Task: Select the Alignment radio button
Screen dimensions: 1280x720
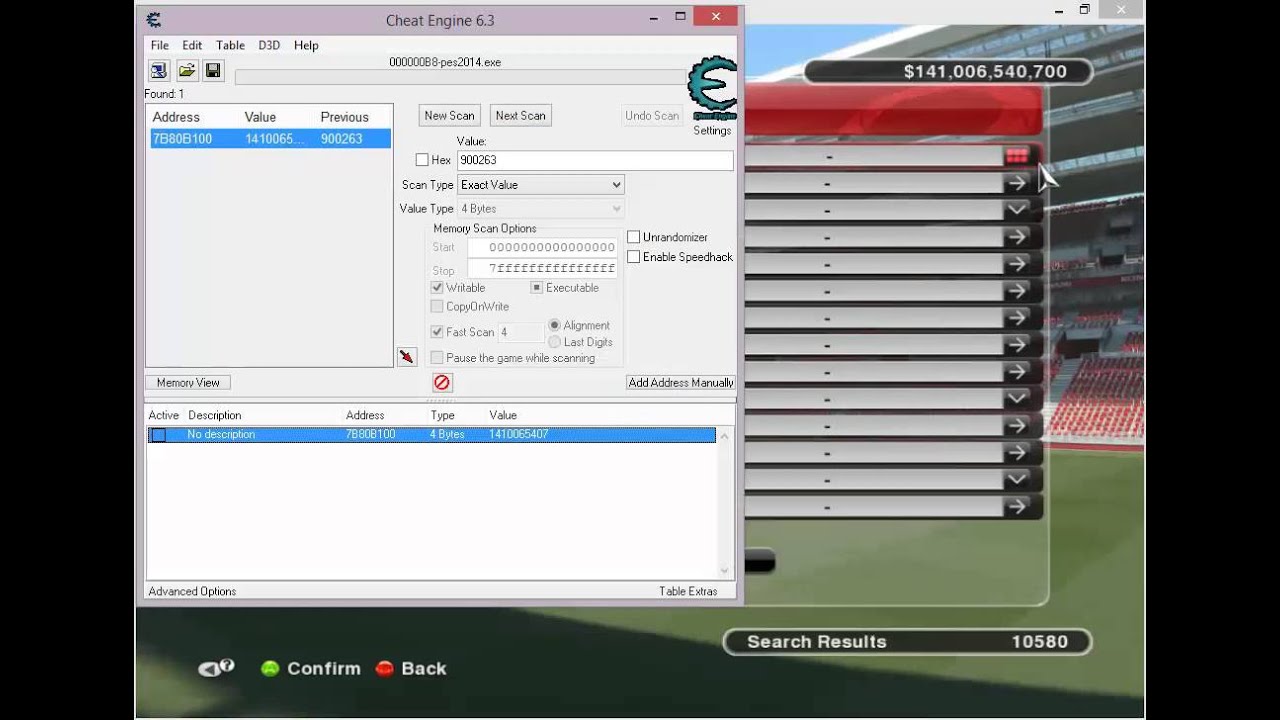Action: [x=554, y=325]
